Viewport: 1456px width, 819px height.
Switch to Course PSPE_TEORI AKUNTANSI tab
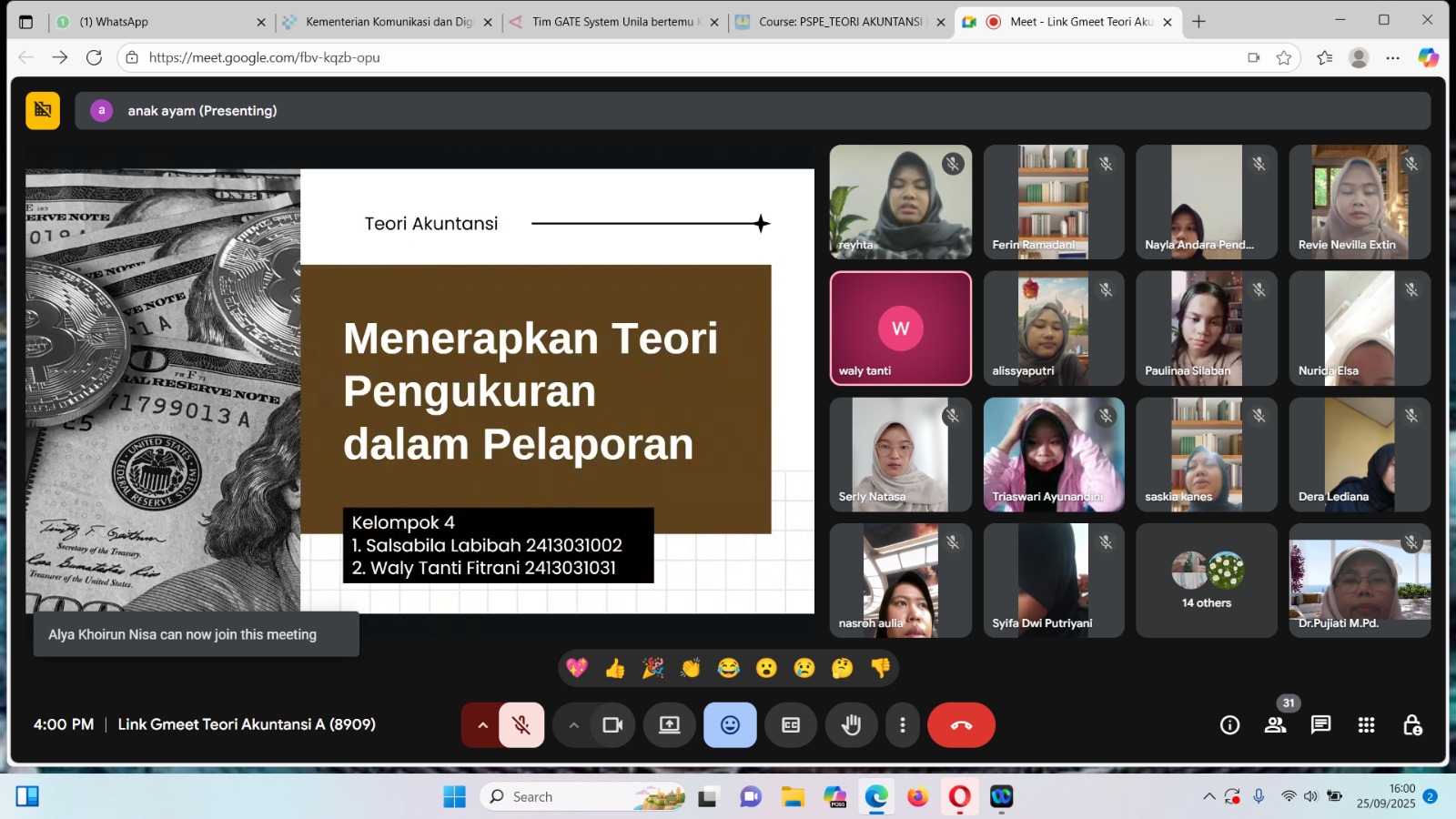click(x=837, y=22)
